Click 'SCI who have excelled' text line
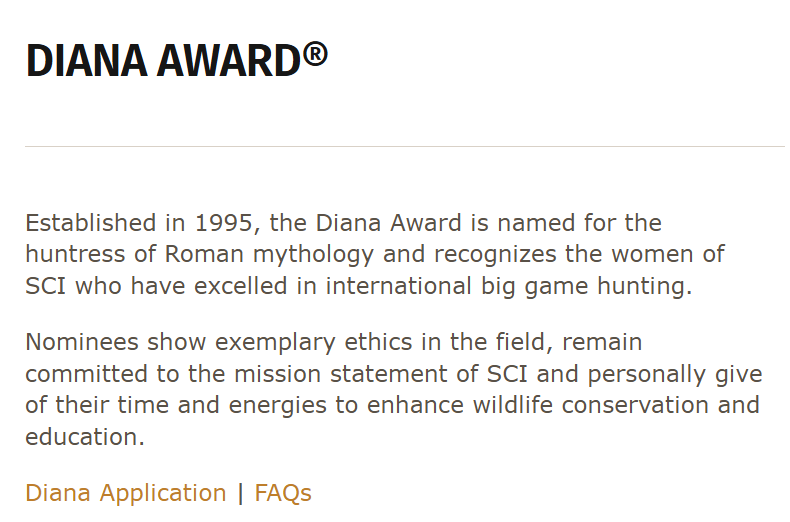This screenshot has height=522, width=790. click(156, 286)
